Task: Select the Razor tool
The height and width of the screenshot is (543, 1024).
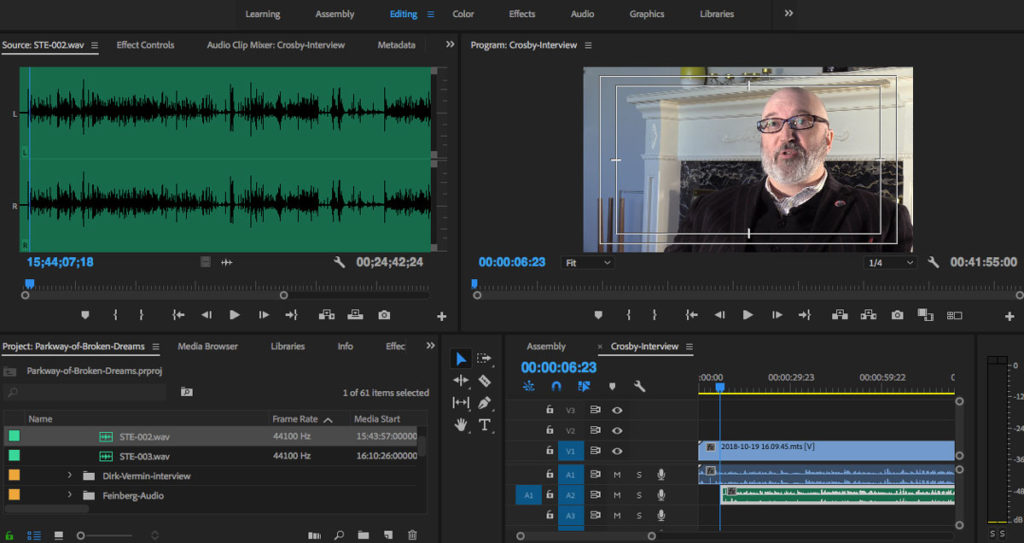Action: click(484, 380)
